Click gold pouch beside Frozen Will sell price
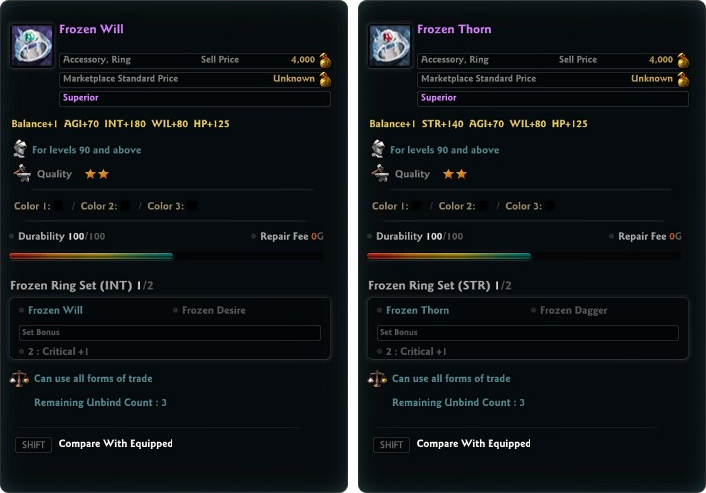 (325, 60)
